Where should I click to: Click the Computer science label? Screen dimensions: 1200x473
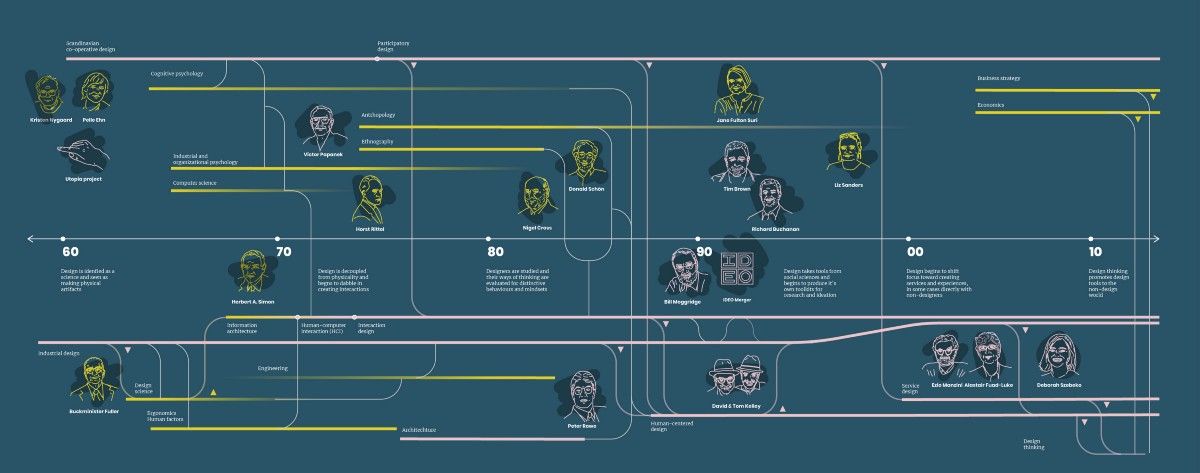point(194,183)
